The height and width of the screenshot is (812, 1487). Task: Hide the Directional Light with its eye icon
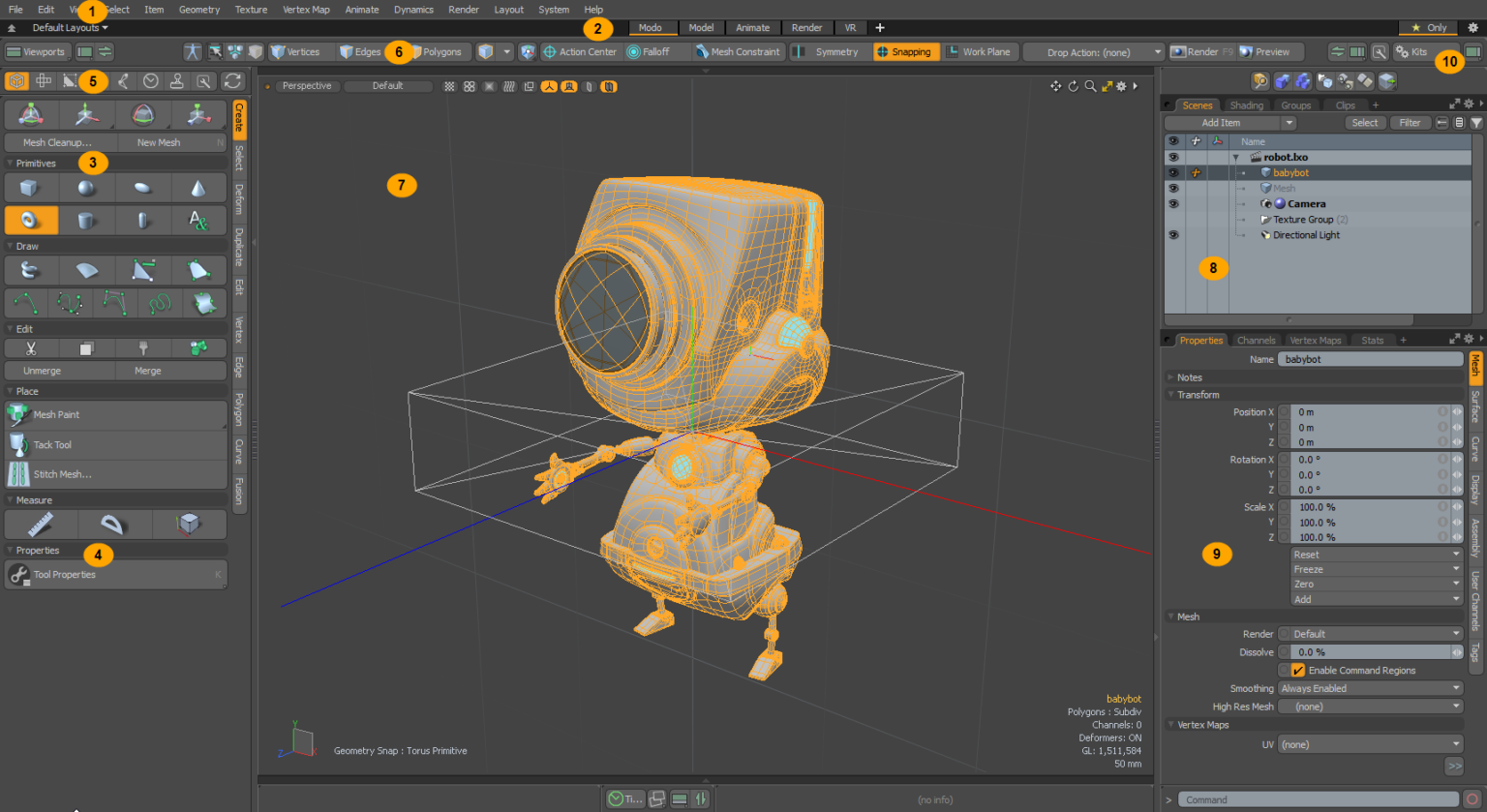[1172, 234]
